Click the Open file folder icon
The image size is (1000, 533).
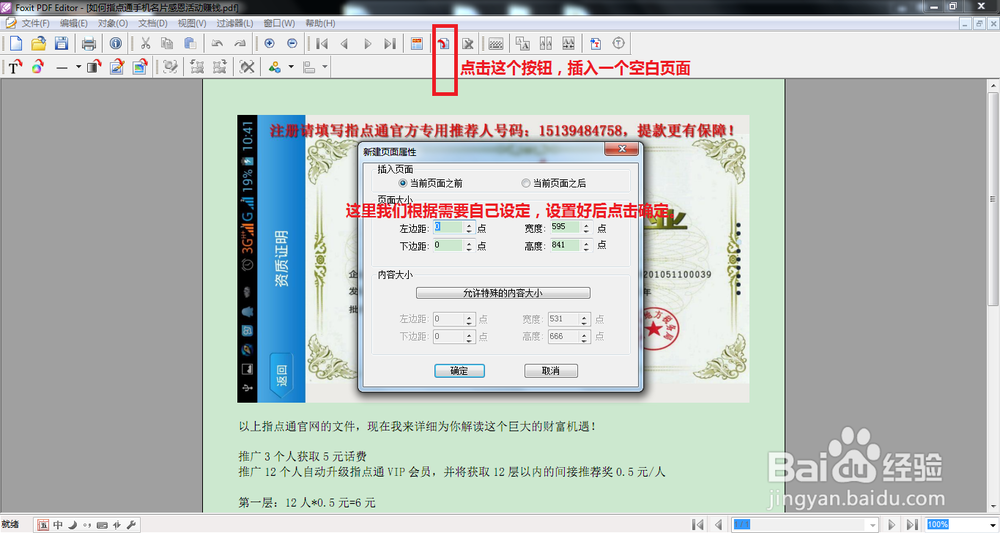[x=38, y=43]
